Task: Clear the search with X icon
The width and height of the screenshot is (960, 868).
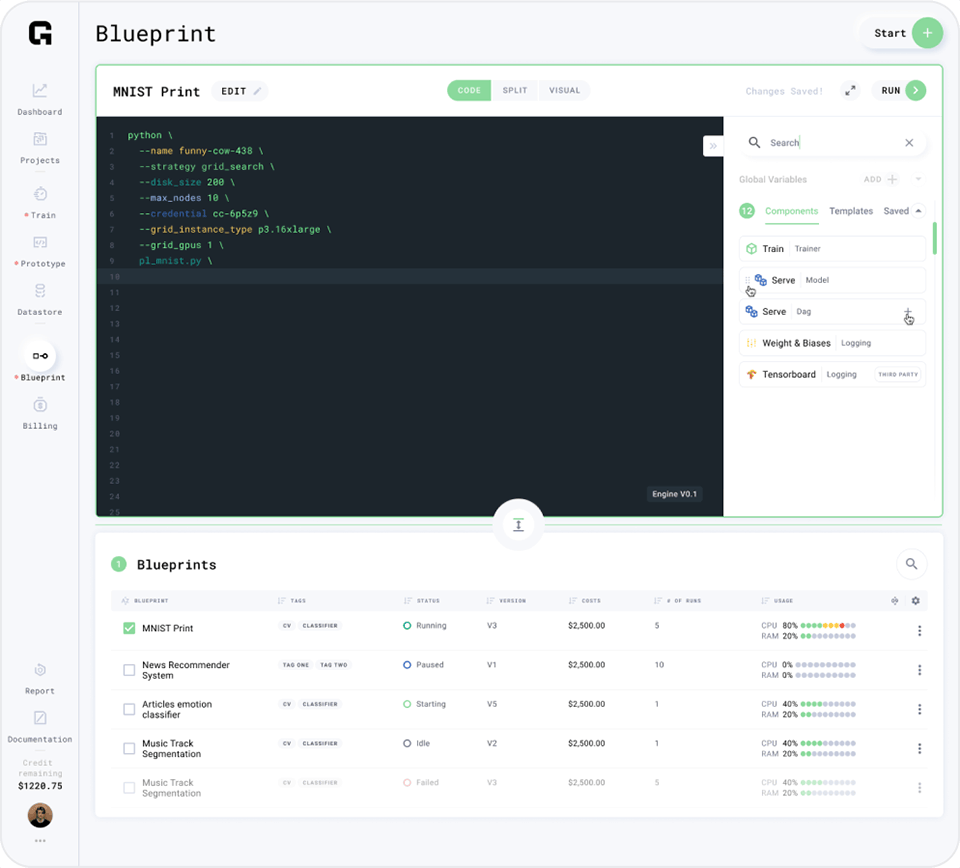Action: coord(909,143)
